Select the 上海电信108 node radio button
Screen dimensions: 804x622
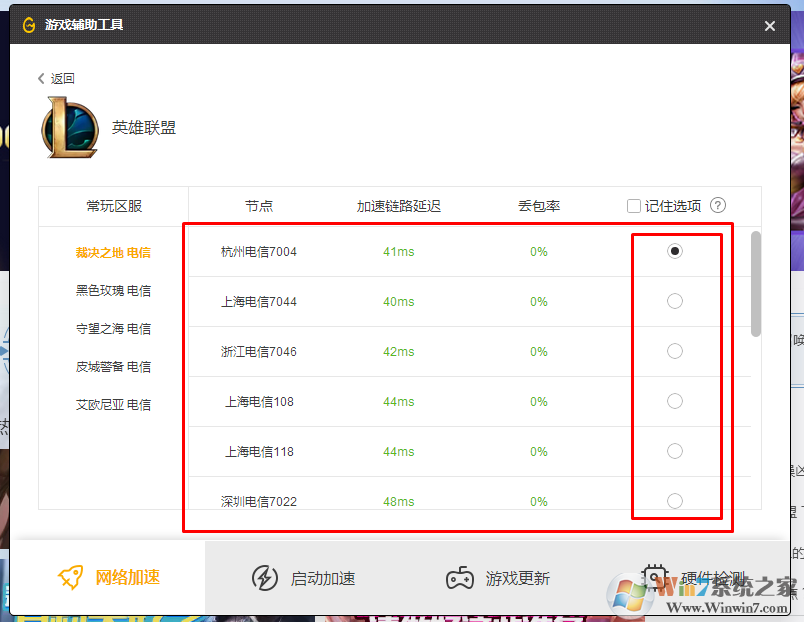coord(675,401)
